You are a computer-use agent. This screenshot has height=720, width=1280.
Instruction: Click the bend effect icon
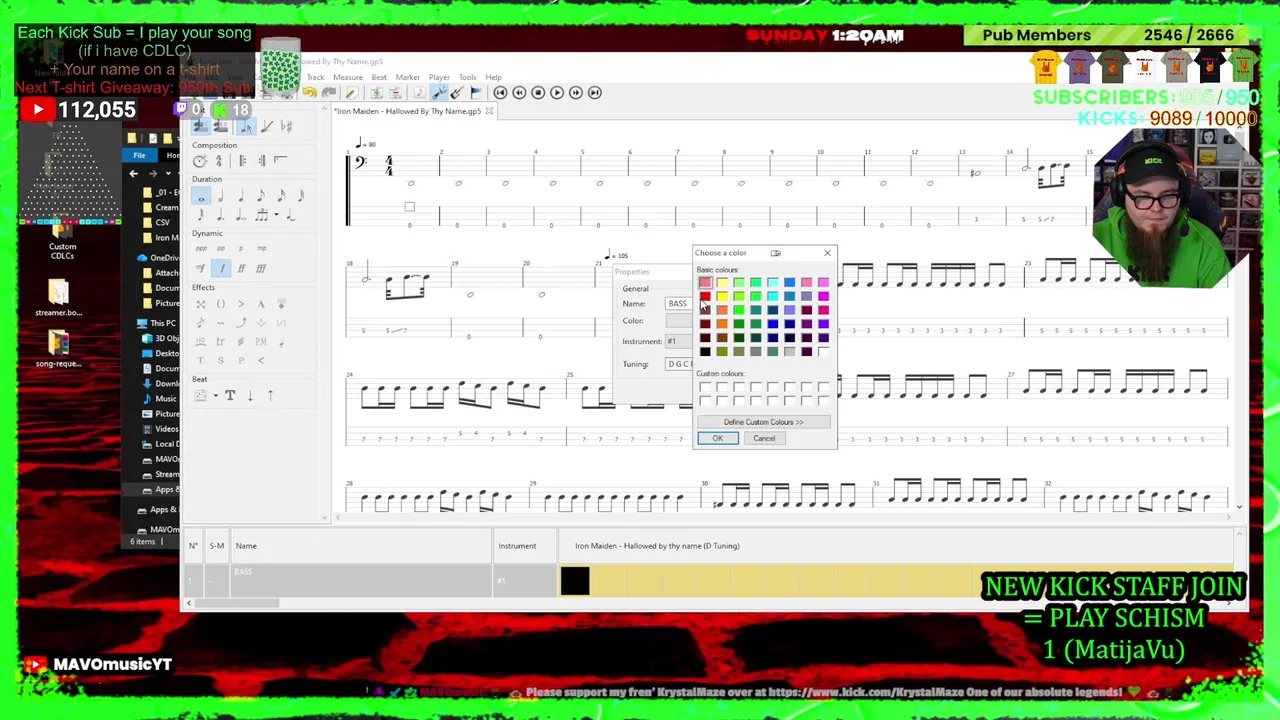coord(242,322)
